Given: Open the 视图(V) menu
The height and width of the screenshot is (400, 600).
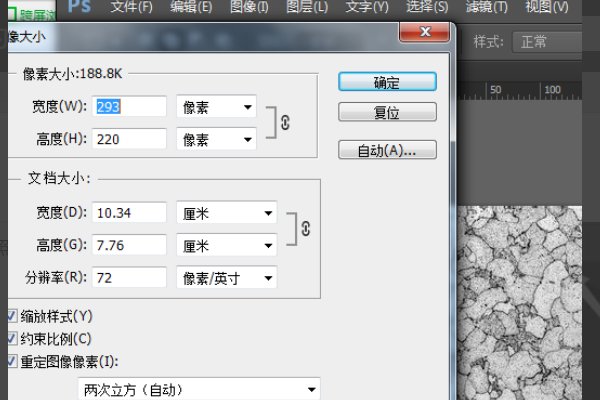Looking at the screenshot, I should (x=546, y=7).
